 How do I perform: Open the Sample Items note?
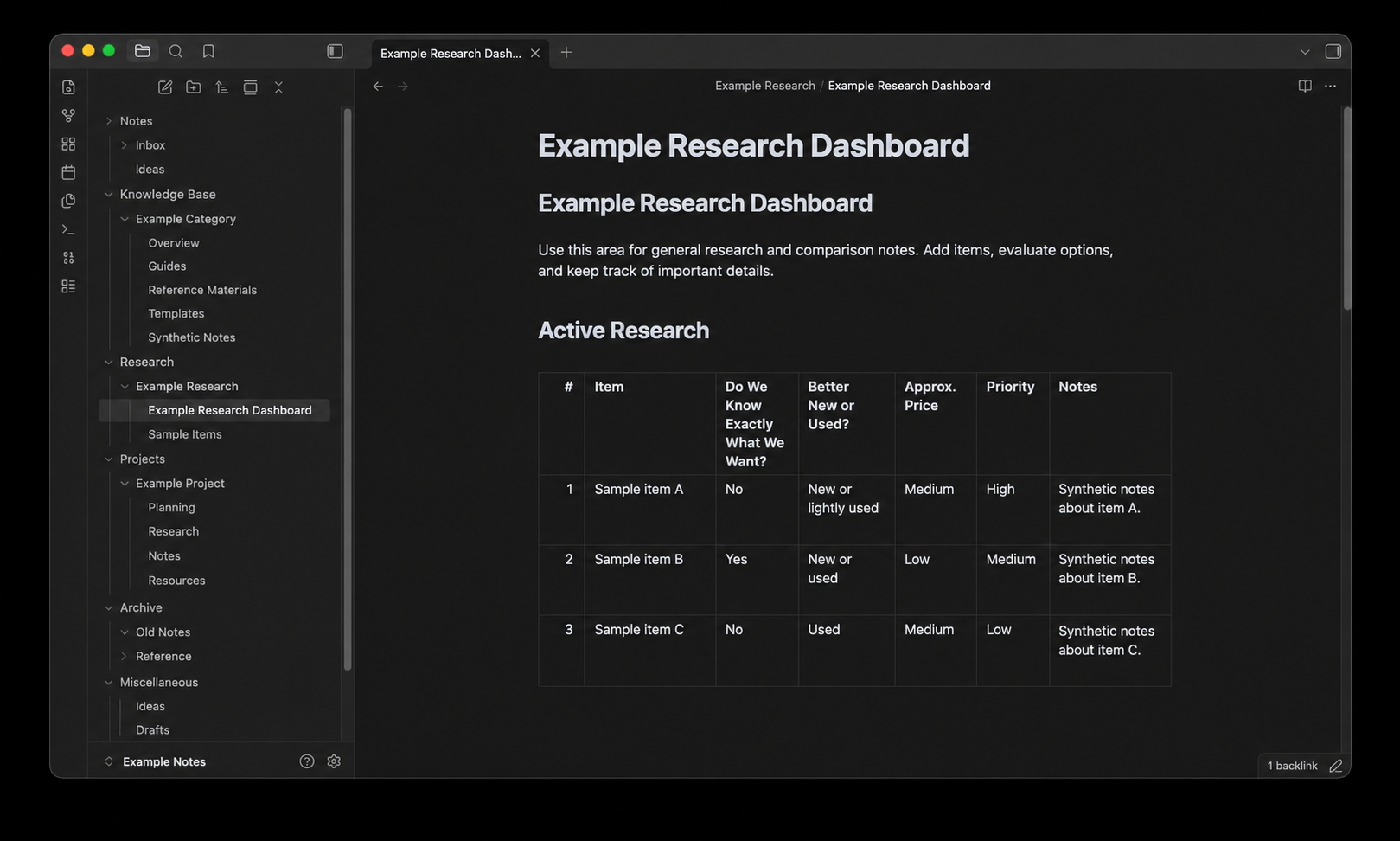click(185, 434)
